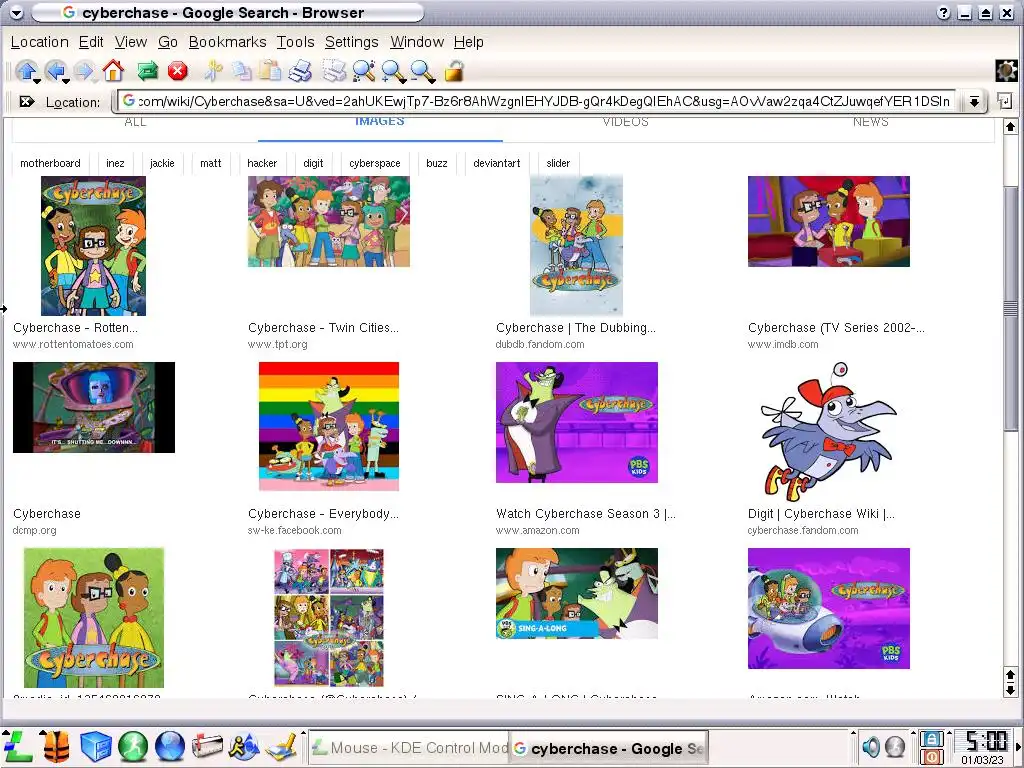Open the Help menu
This screenshot has width=1024, height=768.
tap(468, 42)
